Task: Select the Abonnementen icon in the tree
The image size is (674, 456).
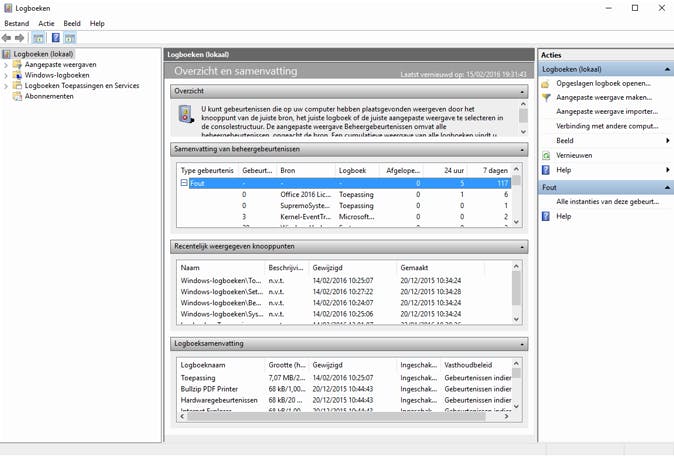Action: coord(17,97)
